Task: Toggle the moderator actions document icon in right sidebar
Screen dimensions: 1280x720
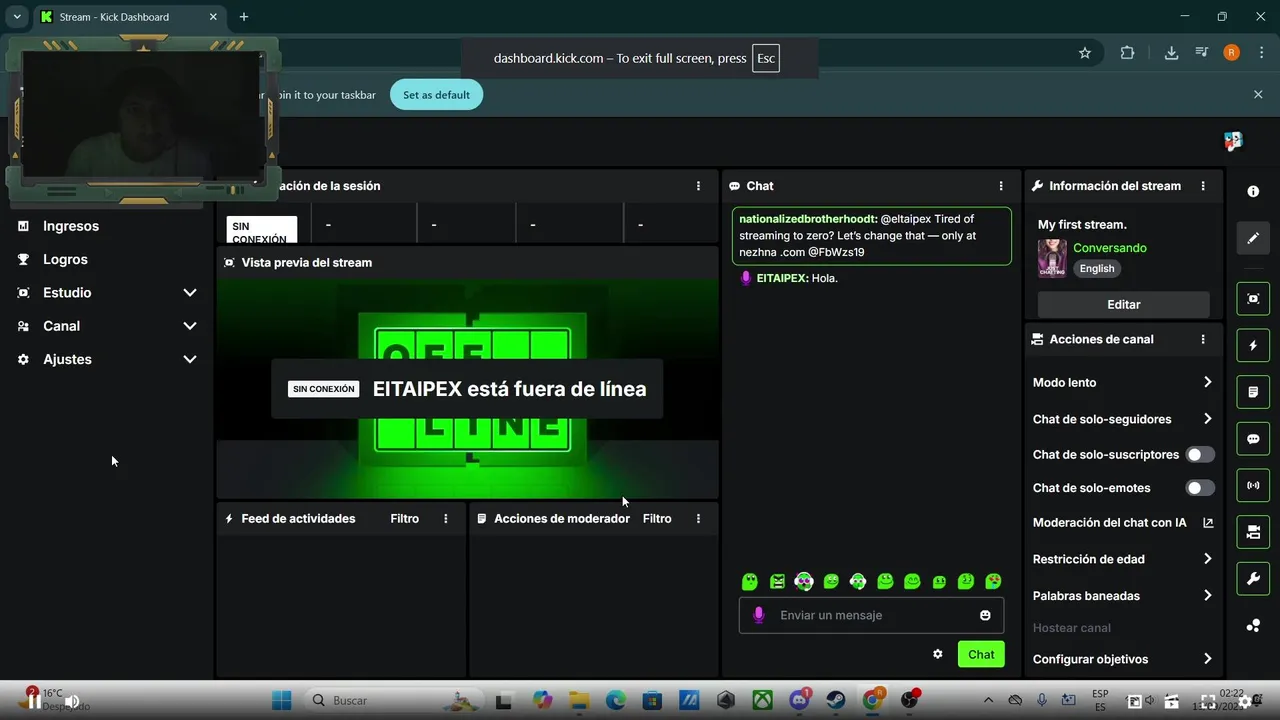Action: [1253, 392]
